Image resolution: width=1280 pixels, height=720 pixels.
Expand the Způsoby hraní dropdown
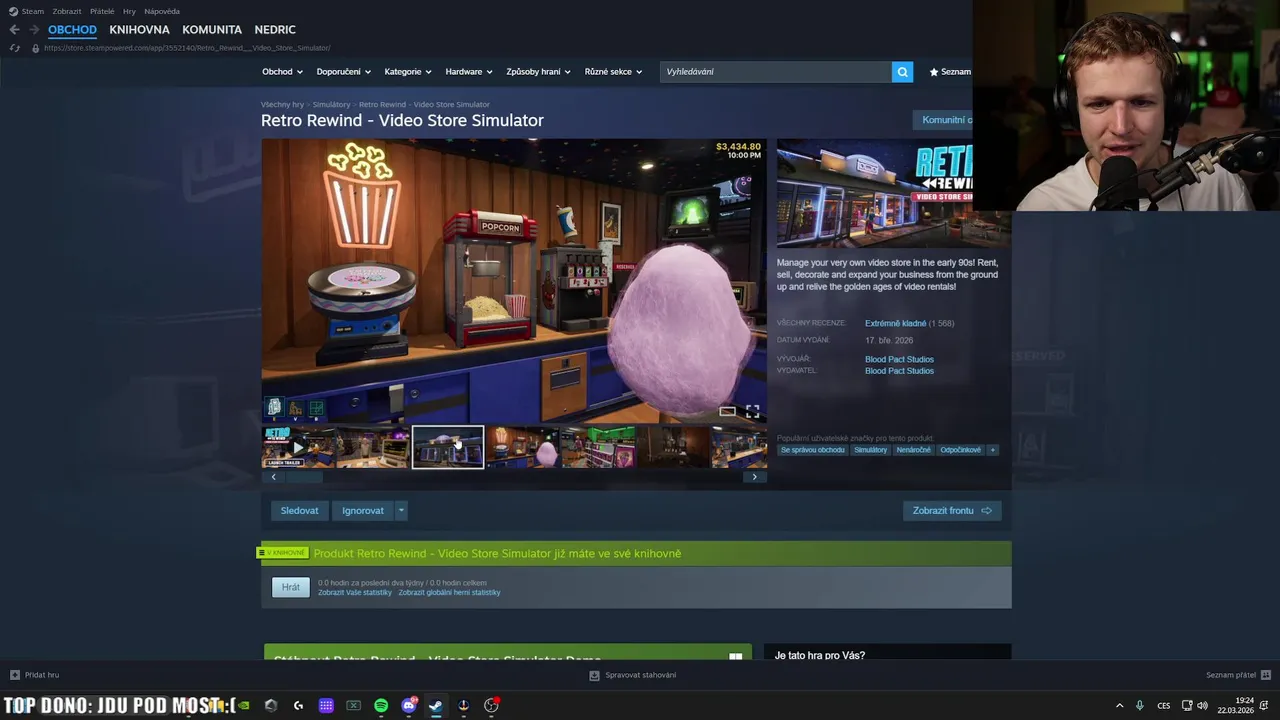[538, 72]
